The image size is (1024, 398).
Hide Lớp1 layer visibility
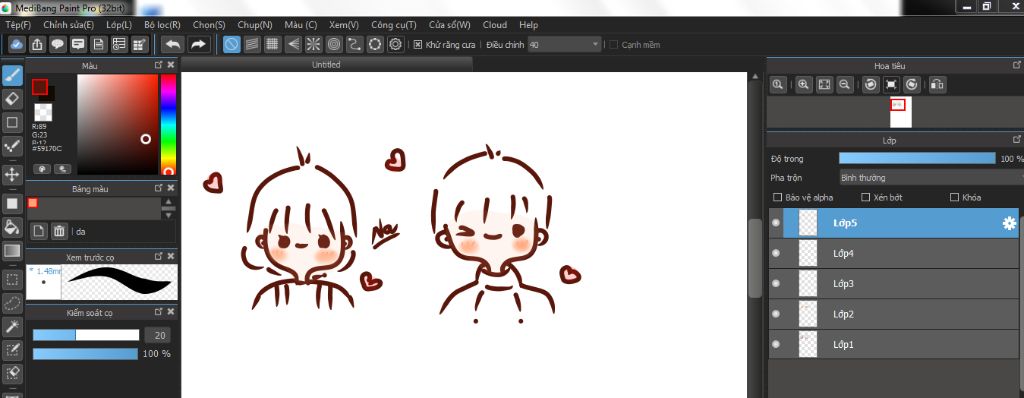pyautogui.click(x=776, y=344)
